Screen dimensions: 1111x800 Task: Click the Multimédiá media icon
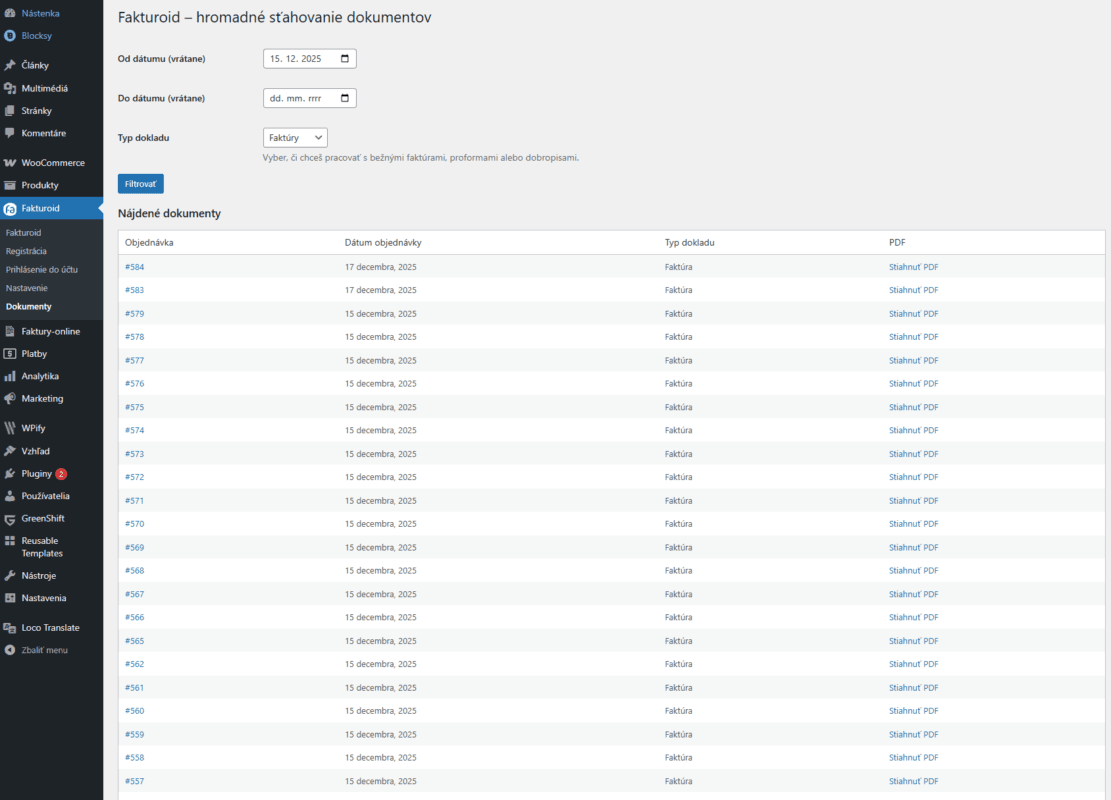[10, 88]
